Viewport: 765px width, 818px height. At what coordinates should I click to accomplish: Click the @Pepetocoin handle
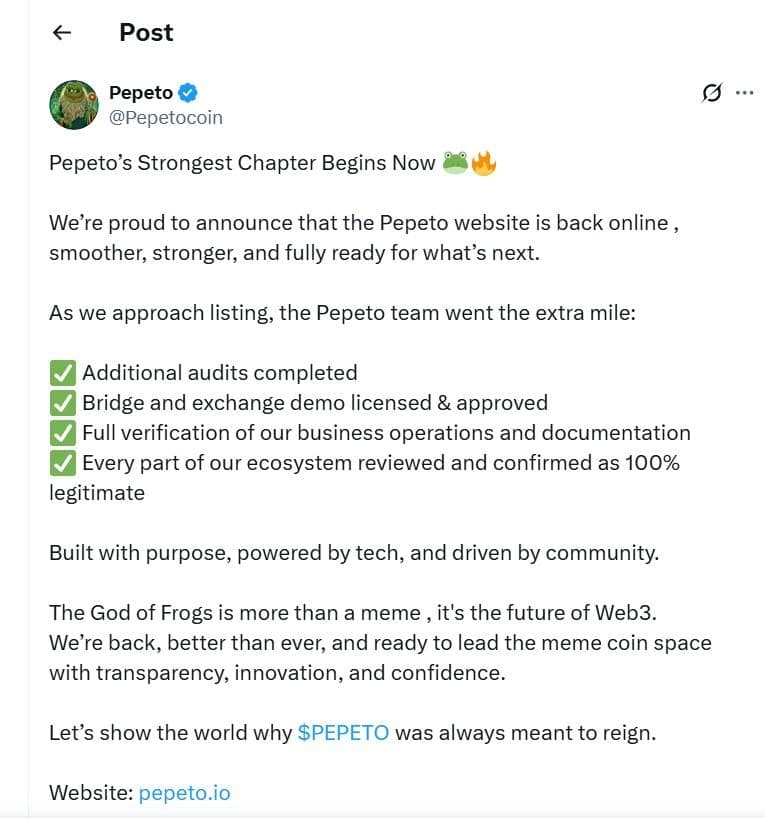(167, 117)
